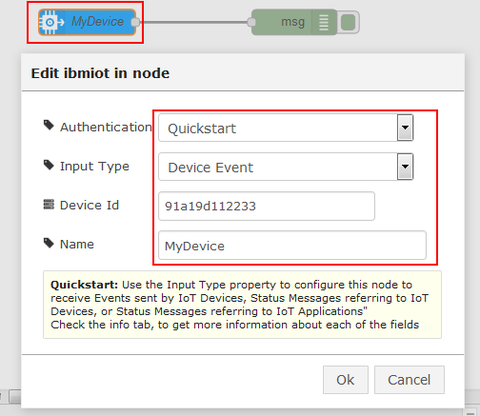
Task: Select the MyDevice ibmiot node label
Action: click(x=98, y=22)
